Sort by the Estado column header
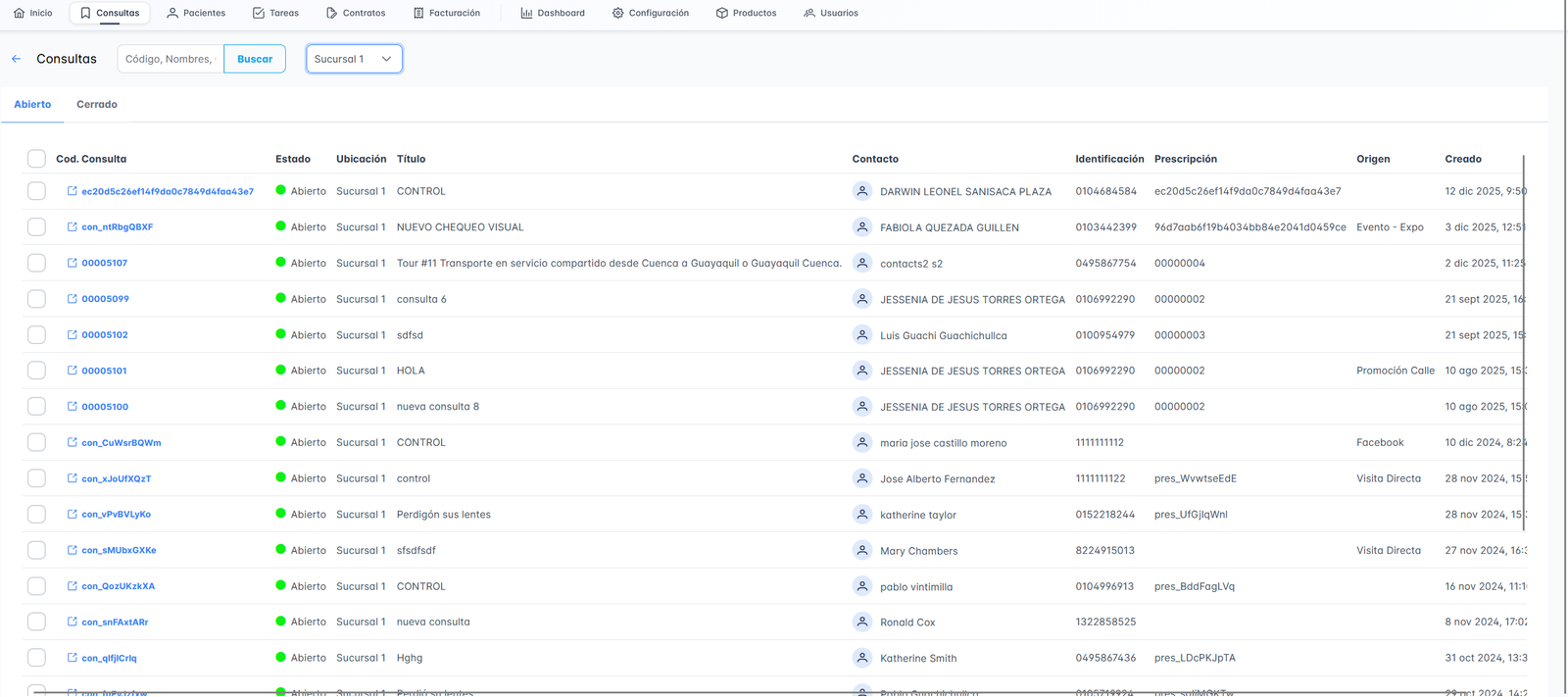The height and width of the screenshot is (697, 1568). click(292, 159)
